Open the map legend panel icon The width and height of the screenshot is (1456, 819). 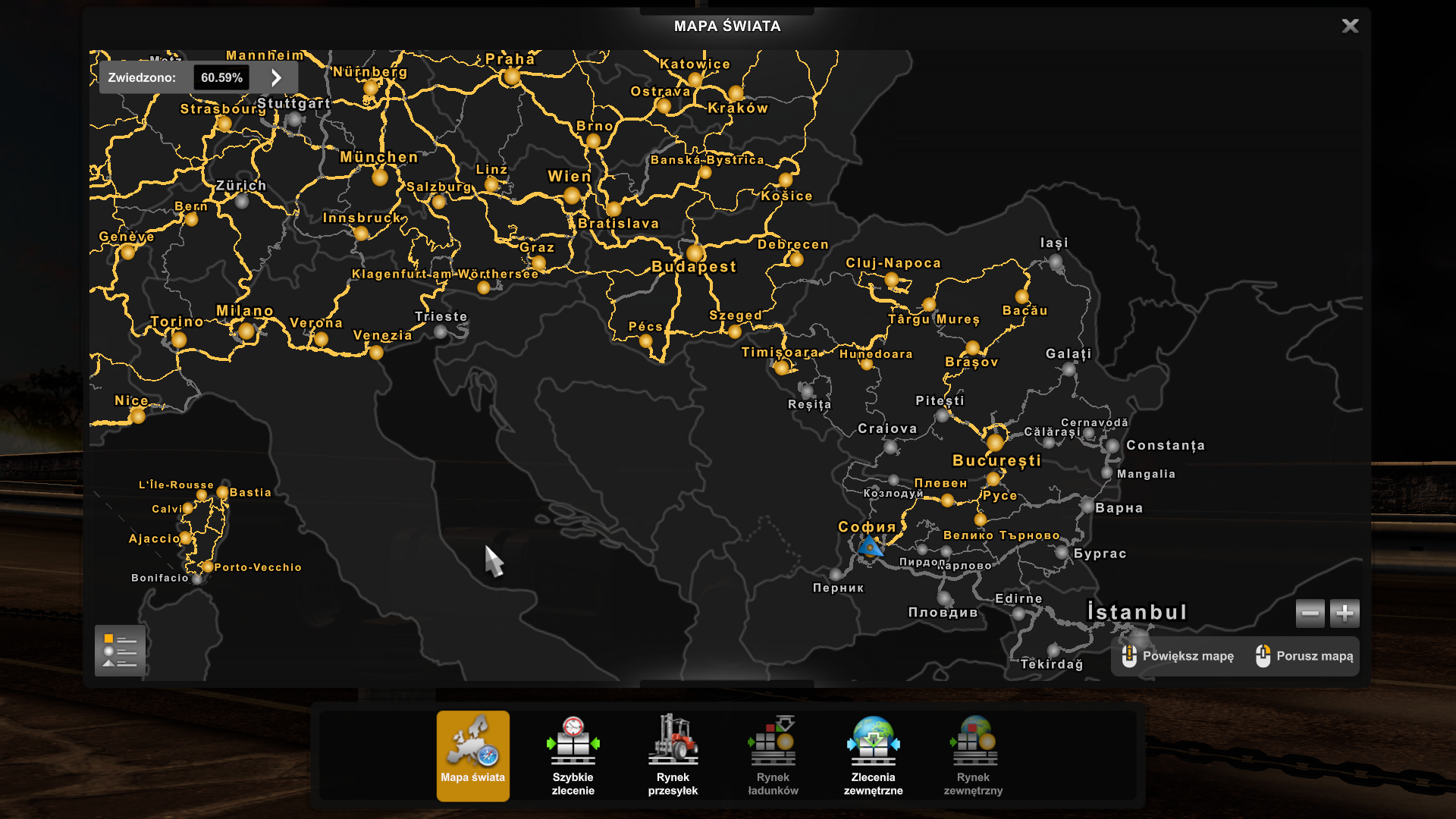click(120, 651)
